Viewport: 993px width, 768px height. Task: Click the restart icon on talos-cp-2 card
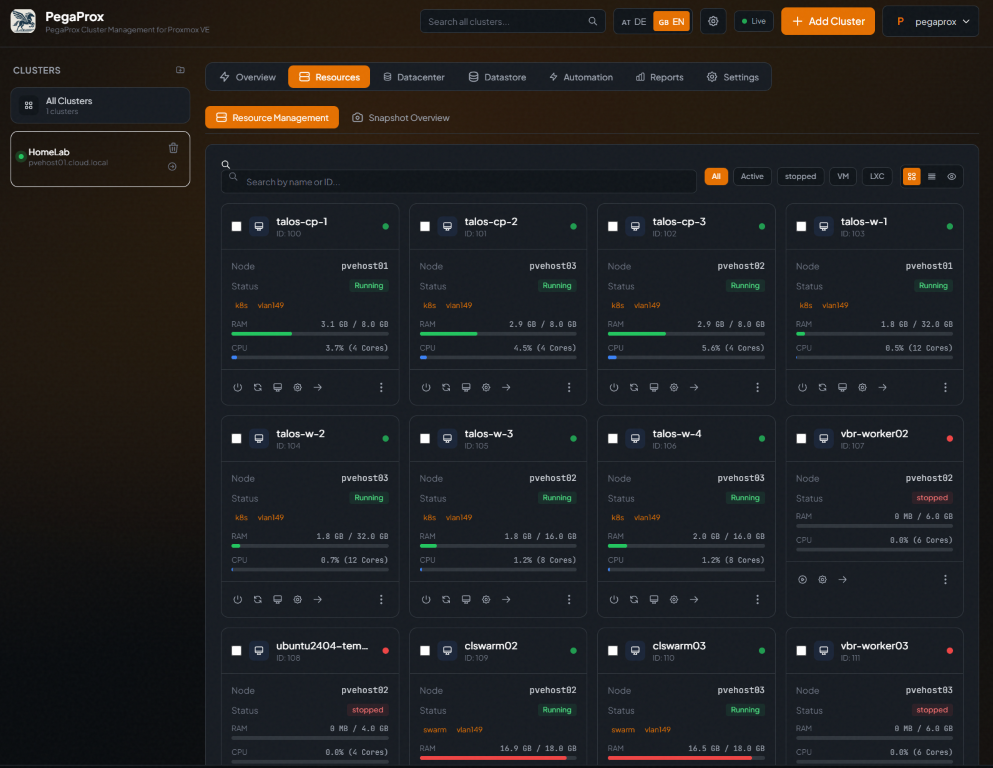[x=446, y=387]
